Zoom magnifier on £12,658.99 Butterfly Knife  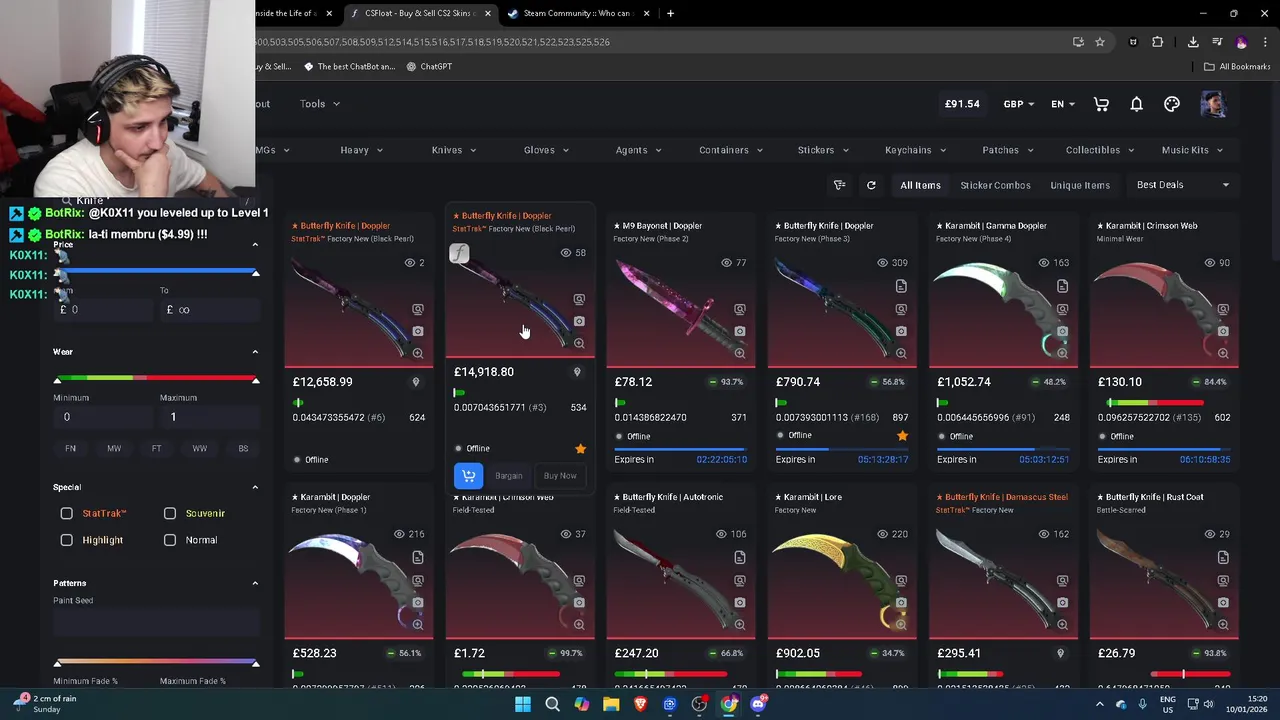tap(418, 353)
